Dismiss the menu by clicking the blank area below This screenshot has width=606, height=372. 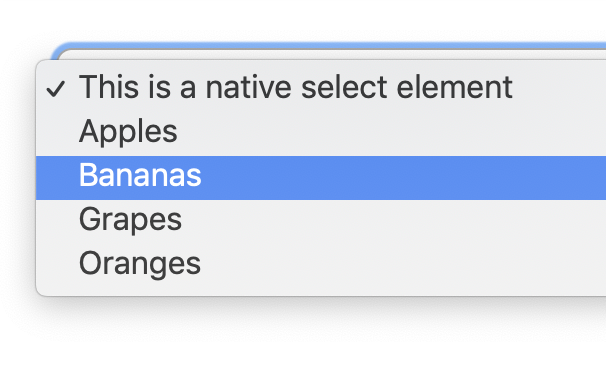pos(303,336)
